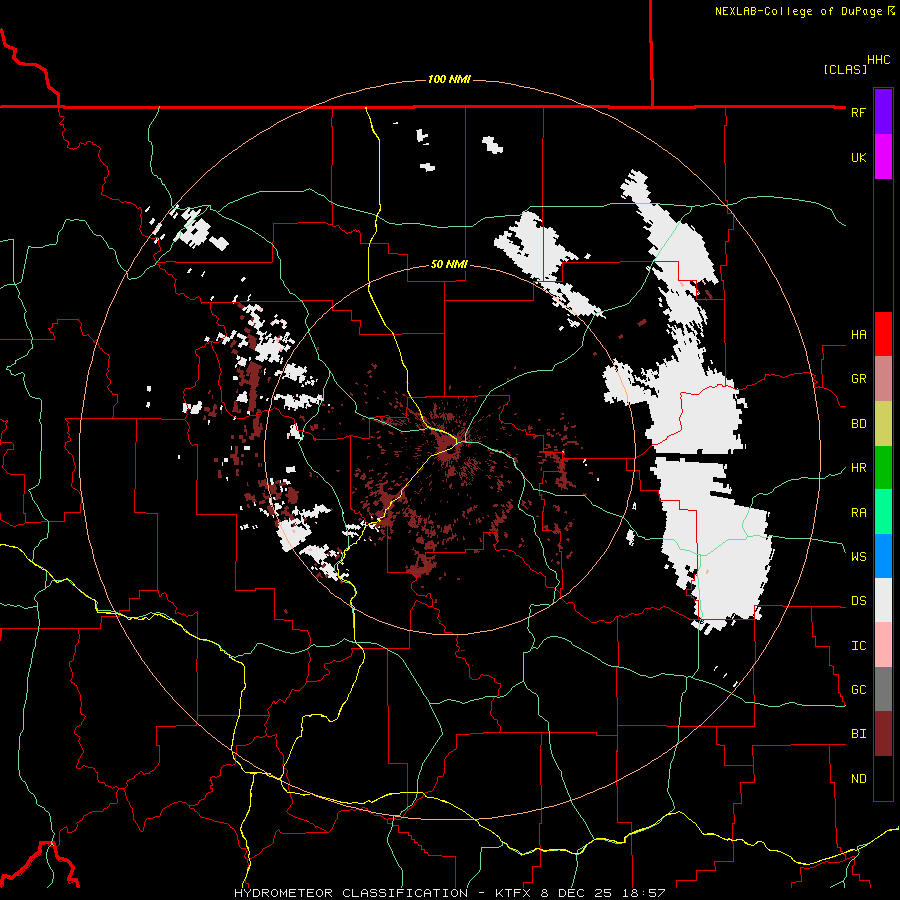This screenshot has width=900, height=900.
Task: Click the [CLAS] unit label
Action: (x=845, y=69)
